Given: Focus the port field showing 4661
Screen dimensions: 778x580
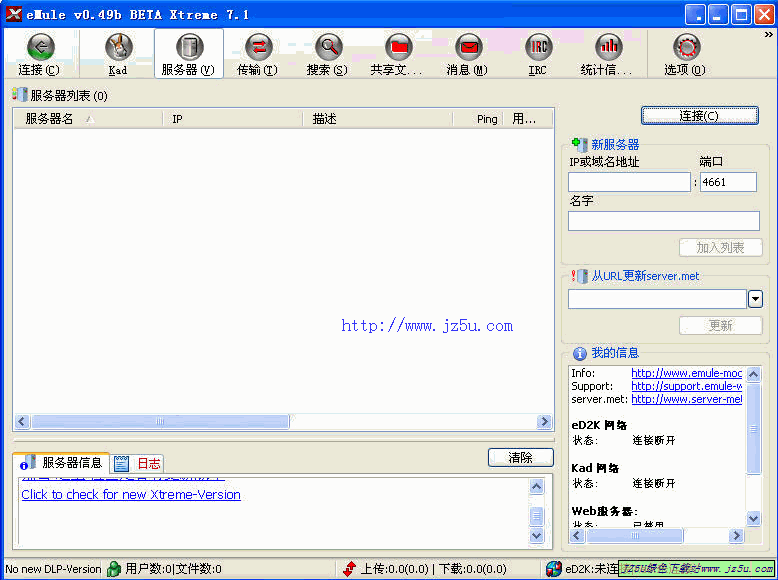Looking at the screenshot, I should [x=728, y=182].
